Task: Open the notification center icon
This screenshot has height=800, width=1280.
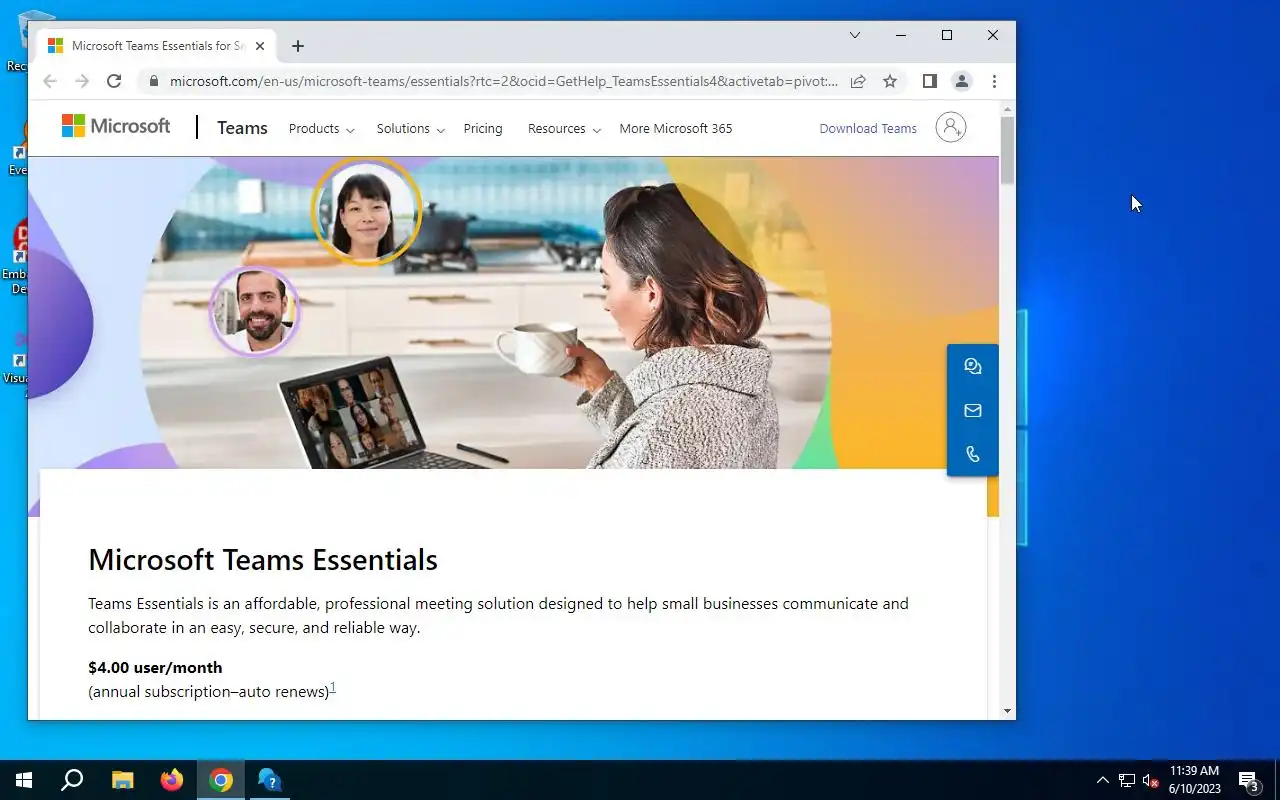Action: 1248,780
